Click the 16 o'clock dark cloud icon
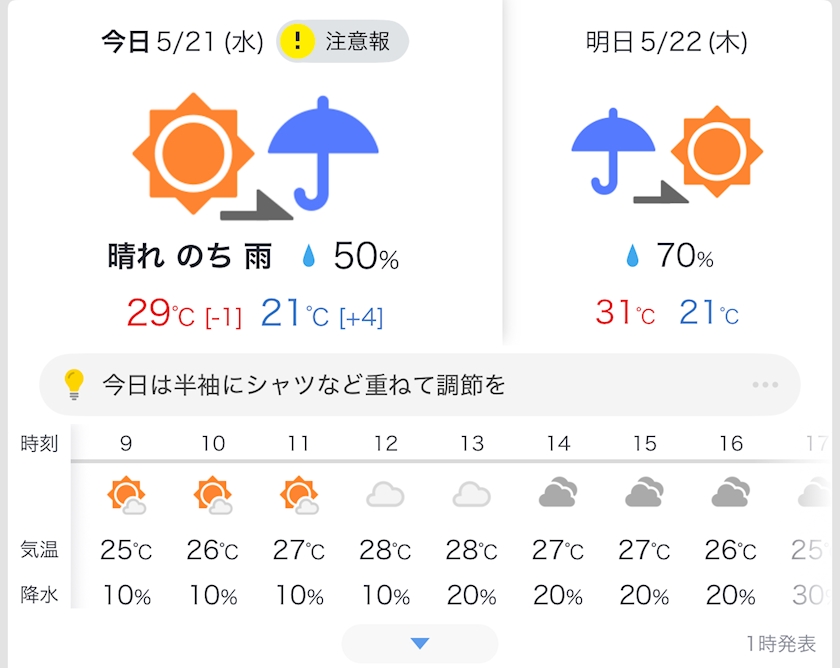The image size is (840, 668). pos(730,494)
